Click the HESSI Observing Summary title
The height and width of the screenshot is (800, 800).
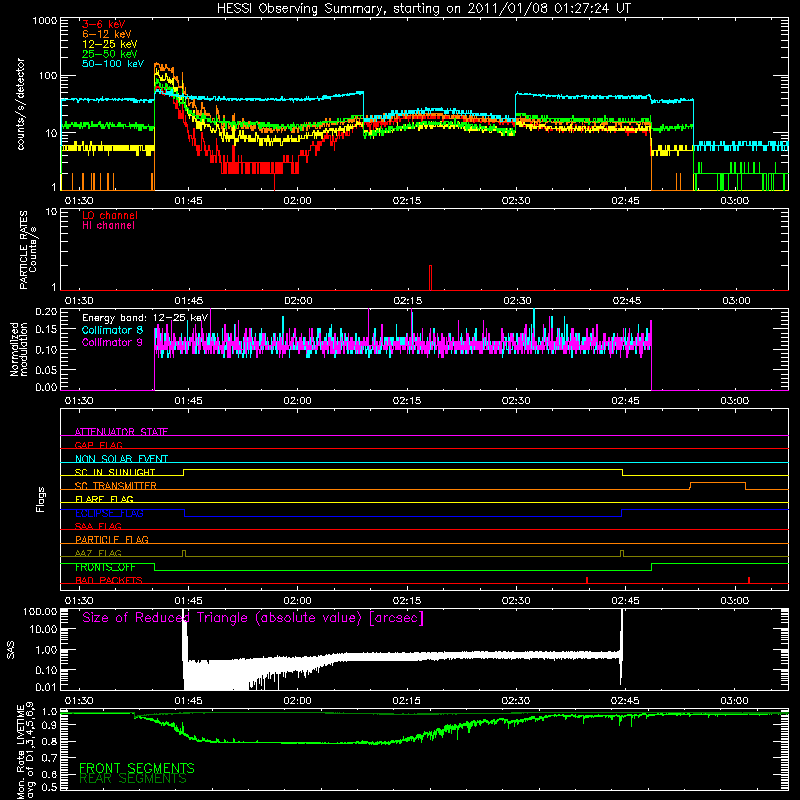[423, 9]
